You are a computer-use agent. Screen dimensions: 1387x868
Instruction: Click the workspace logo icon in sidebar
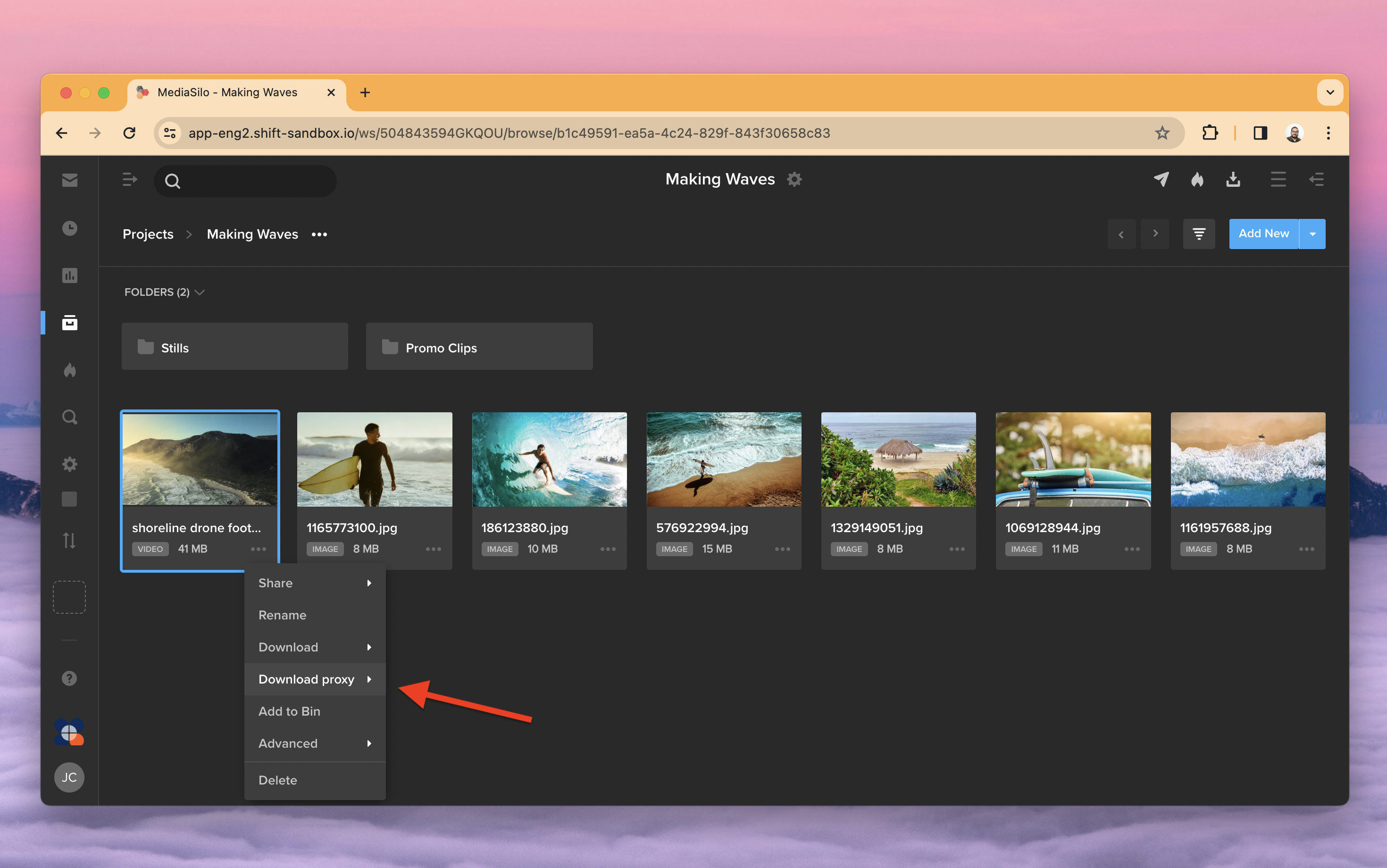pyautogui.click(x=69, y=733)
